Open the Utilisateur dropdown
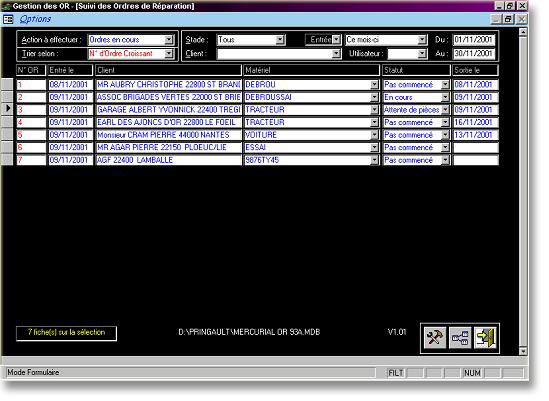Image resolution: width=549 pixels, height=401 pixels. coord(422,54)
